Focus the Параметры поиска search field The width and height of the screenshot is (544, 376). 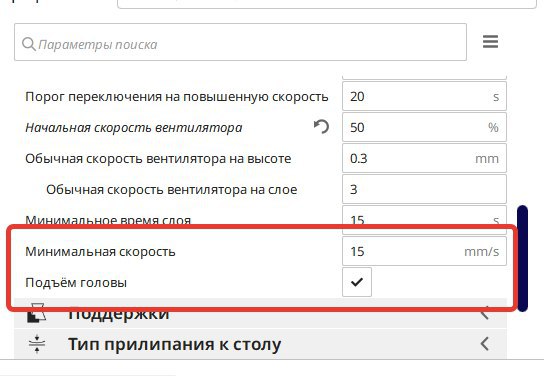coord(240,42)
